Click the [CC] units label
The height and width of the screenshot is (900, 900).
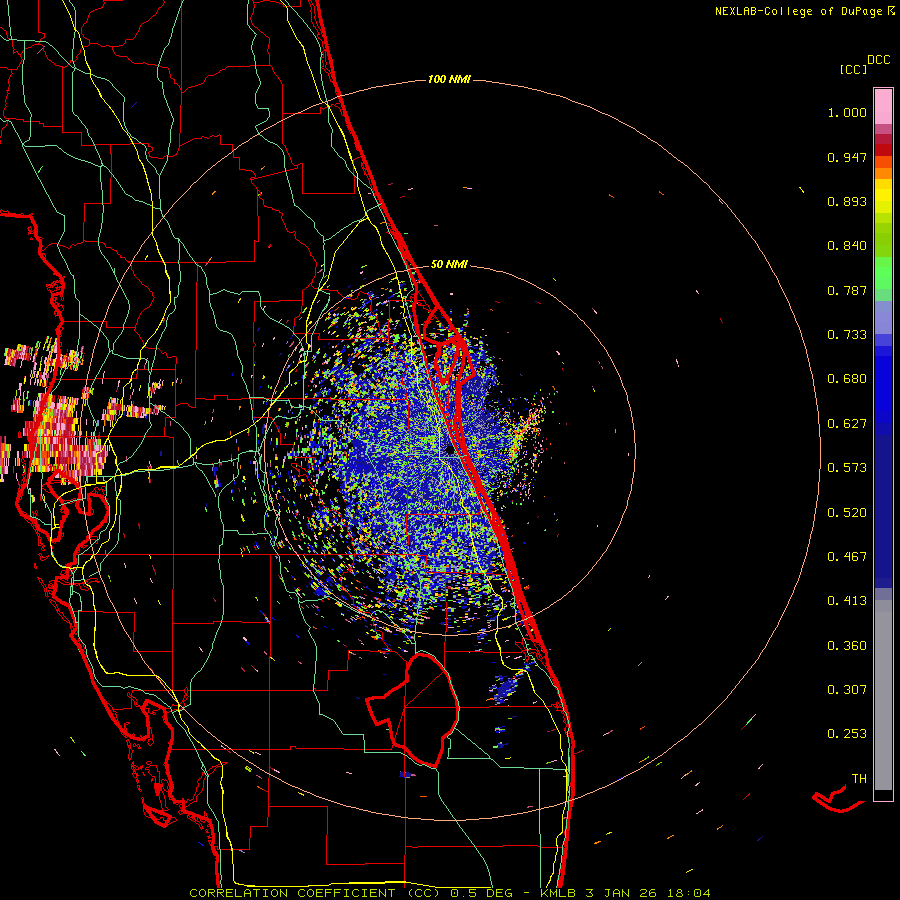click(x=853, y=69)
